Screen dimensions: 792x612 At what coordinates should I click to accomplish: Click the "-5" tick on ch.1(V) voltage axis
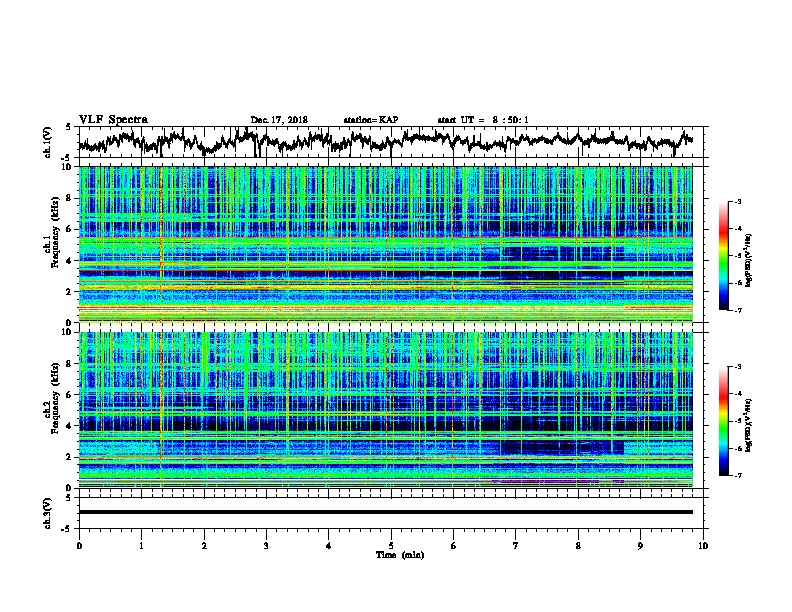[67, 157]
